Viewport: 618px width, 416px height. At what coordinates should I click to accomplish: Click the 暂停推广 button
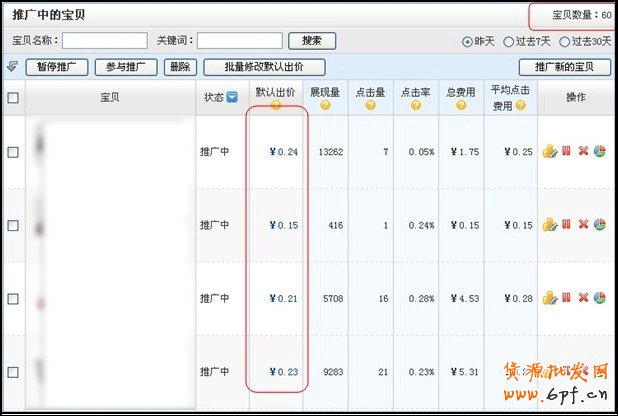coord(57,67)
